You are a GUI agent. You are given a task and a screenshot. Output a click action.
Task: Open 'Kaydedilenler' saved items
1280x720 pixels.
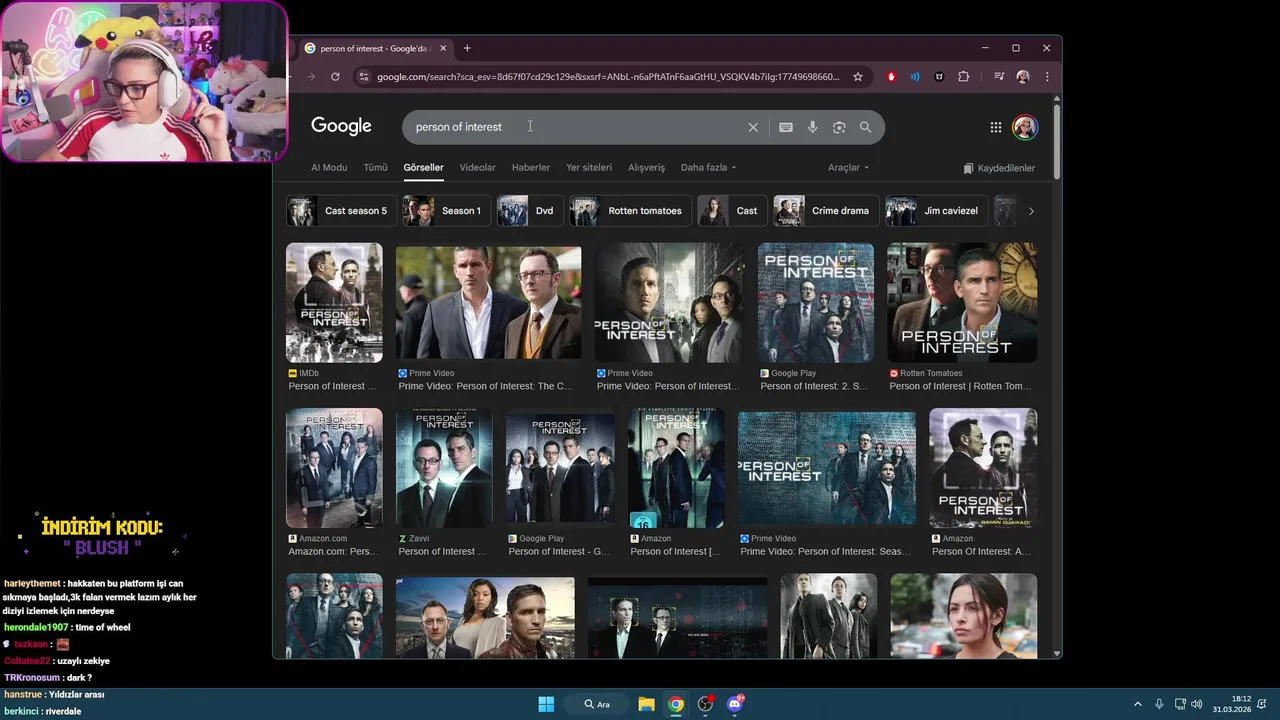point(999,168)
